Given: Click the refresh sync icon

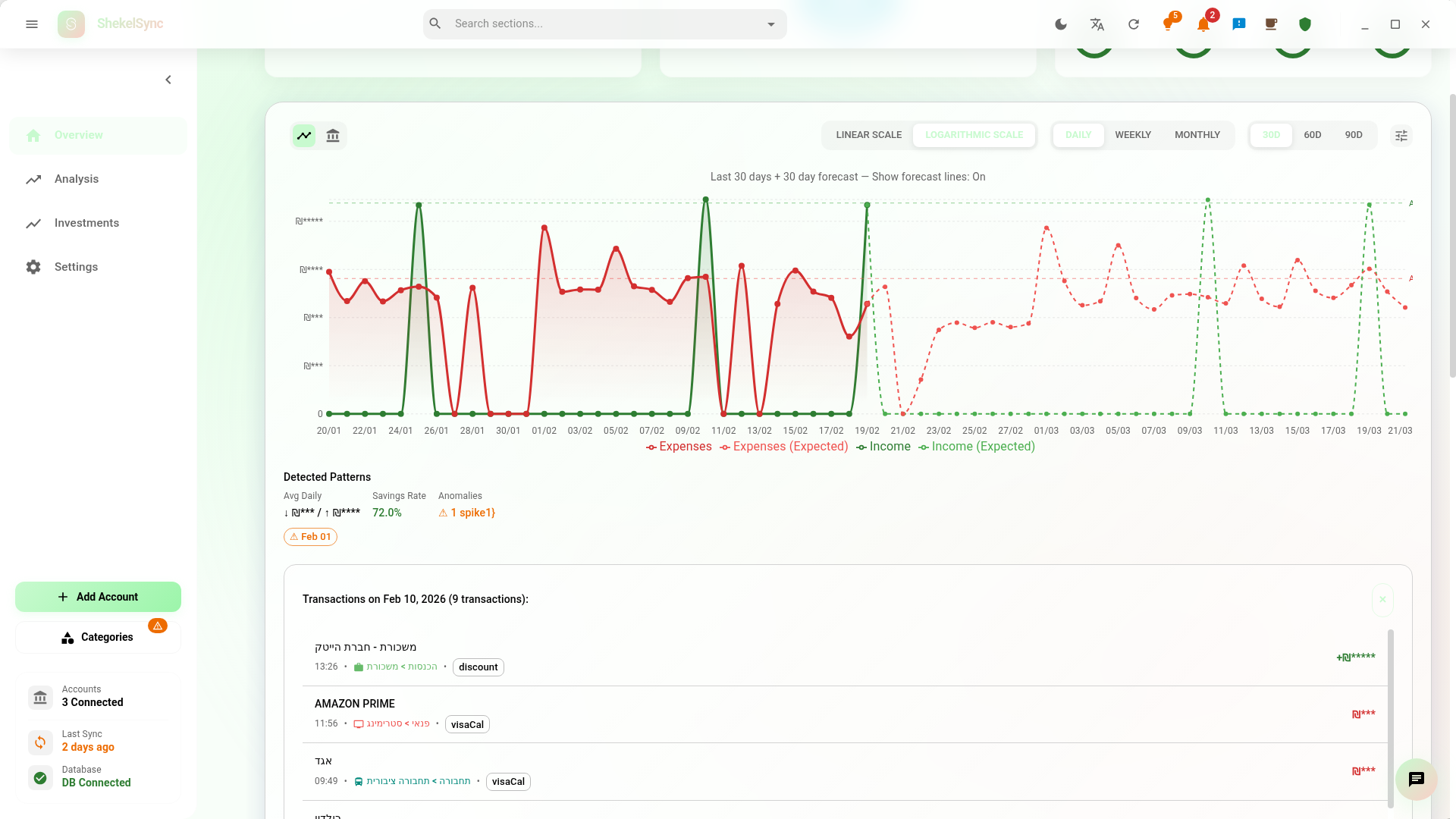Looking at the screenshot, I should [x=1134, y=24].
